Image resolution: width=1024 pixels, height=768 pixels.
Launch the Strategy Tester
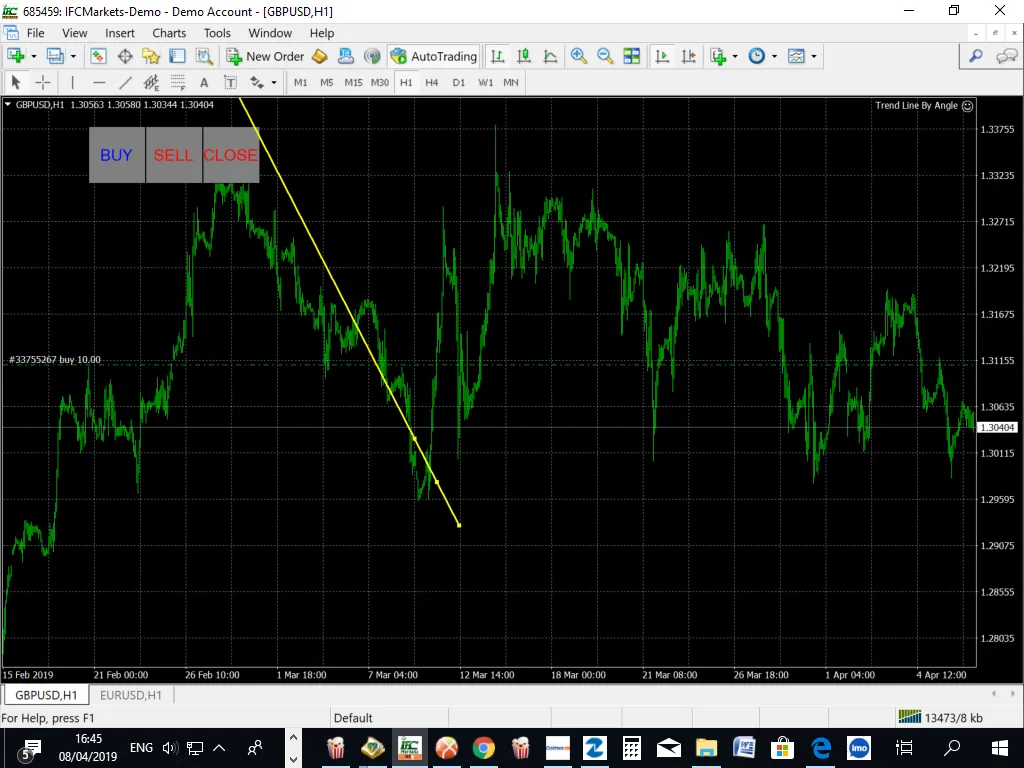pyautogui.click(x=203, y=56)
